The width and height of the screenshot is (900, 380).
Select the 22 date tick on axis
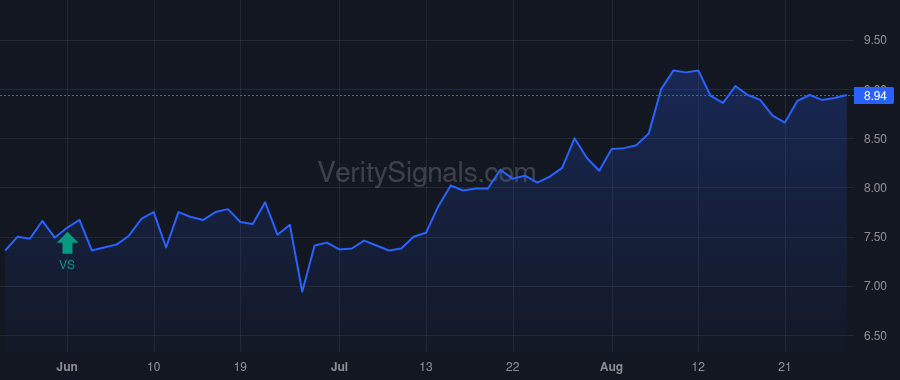513,366
